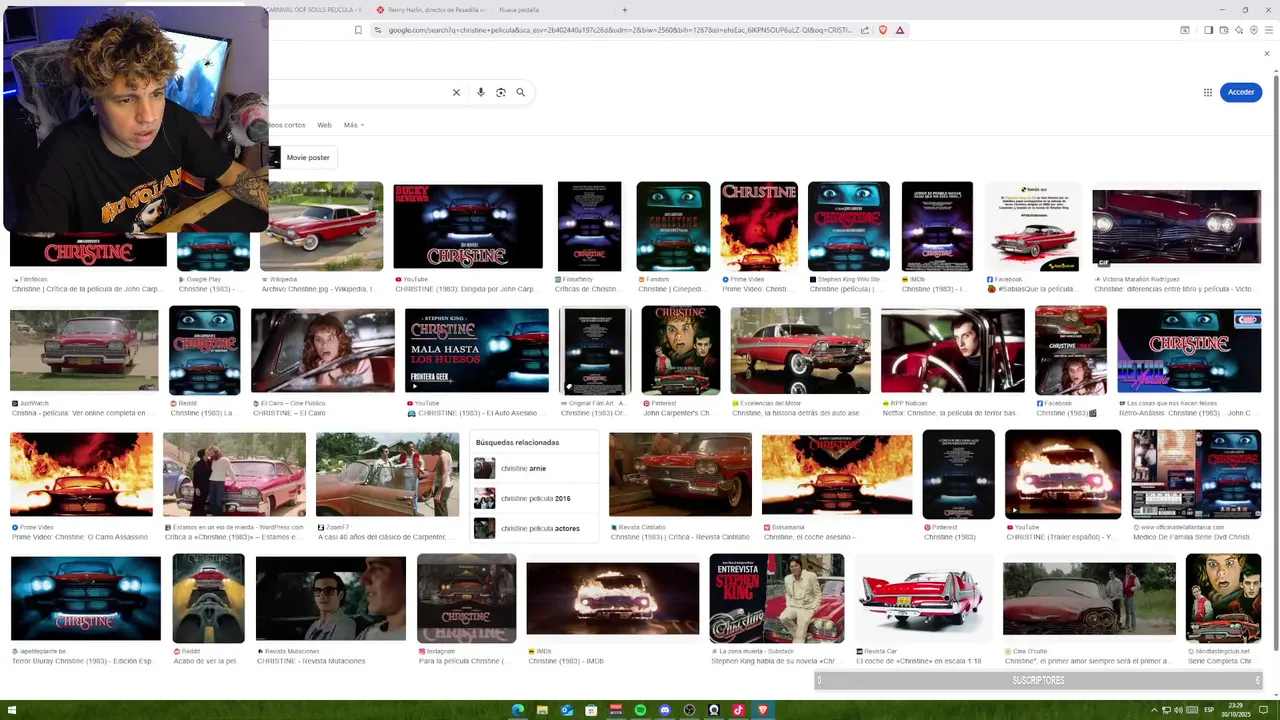Open the Excelencias del Motor car image

coord(800,351)
